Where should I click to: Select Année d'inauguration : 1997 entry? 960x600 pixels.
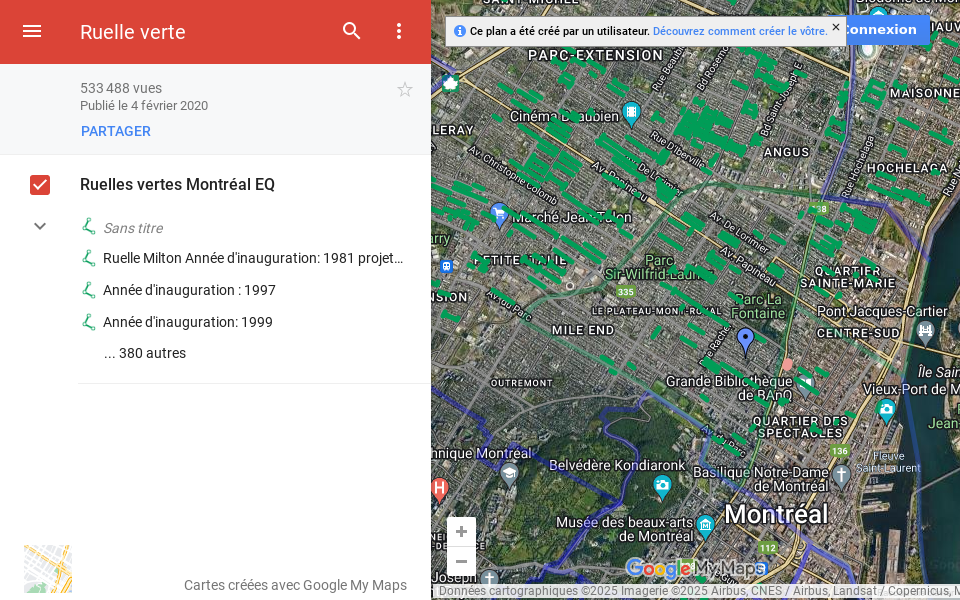(x=189, y=290)
